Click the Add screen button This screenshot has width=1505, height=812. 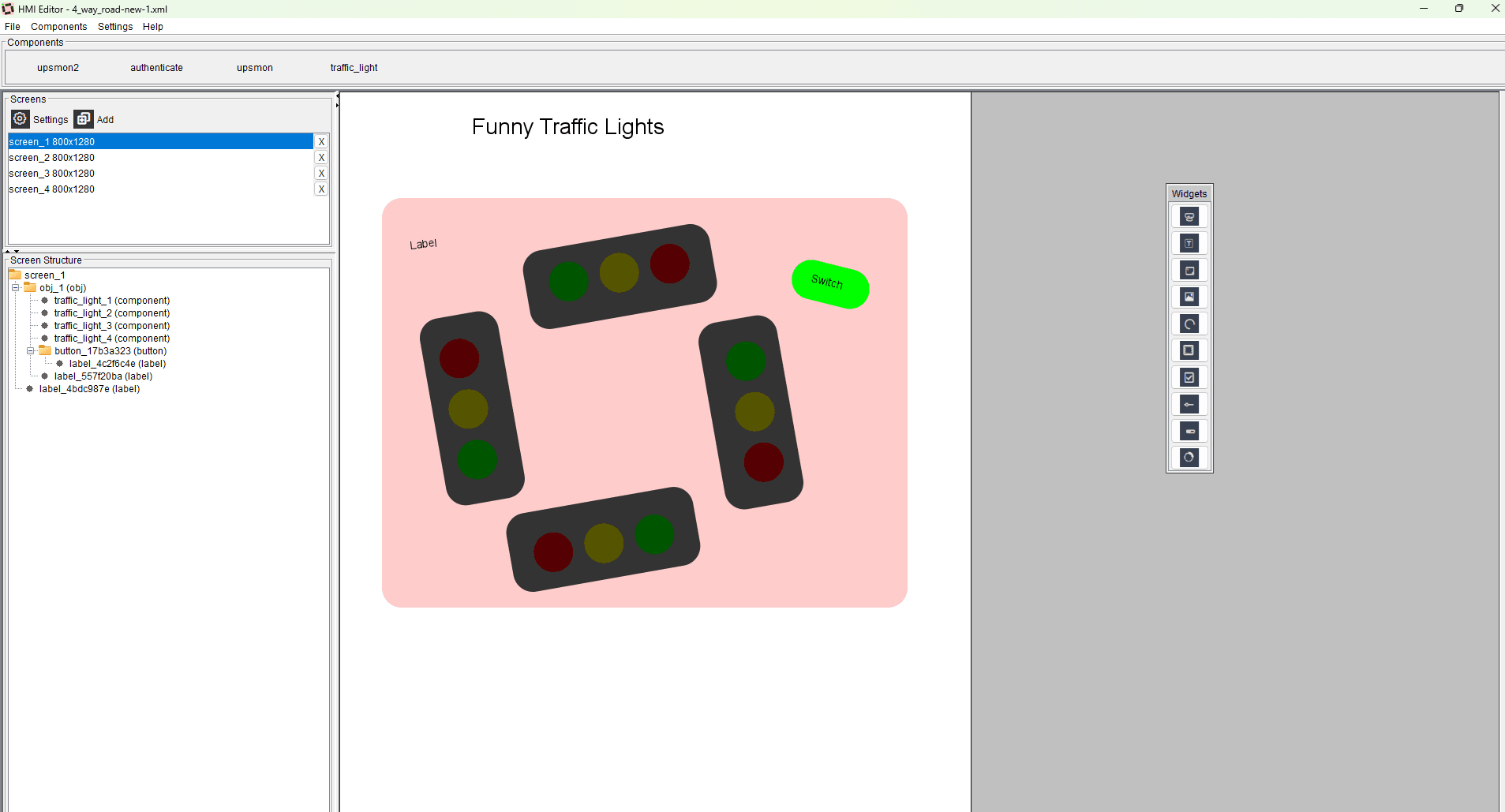click(x=83, y=118)
